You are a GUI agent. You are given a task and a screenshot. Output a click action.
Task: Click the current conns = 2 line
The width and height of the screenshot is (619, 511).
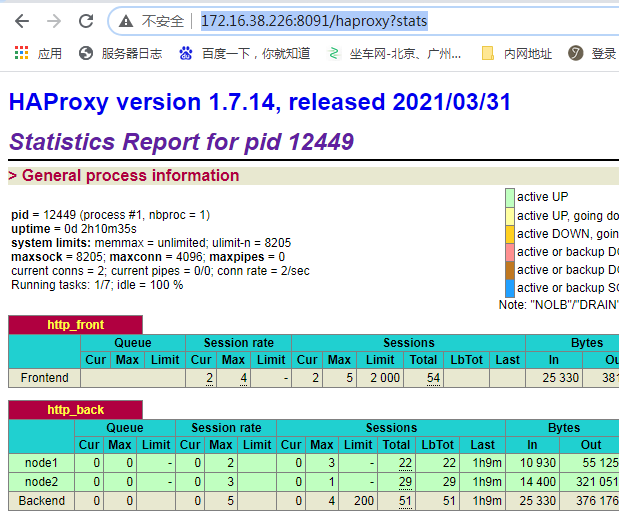160,271
